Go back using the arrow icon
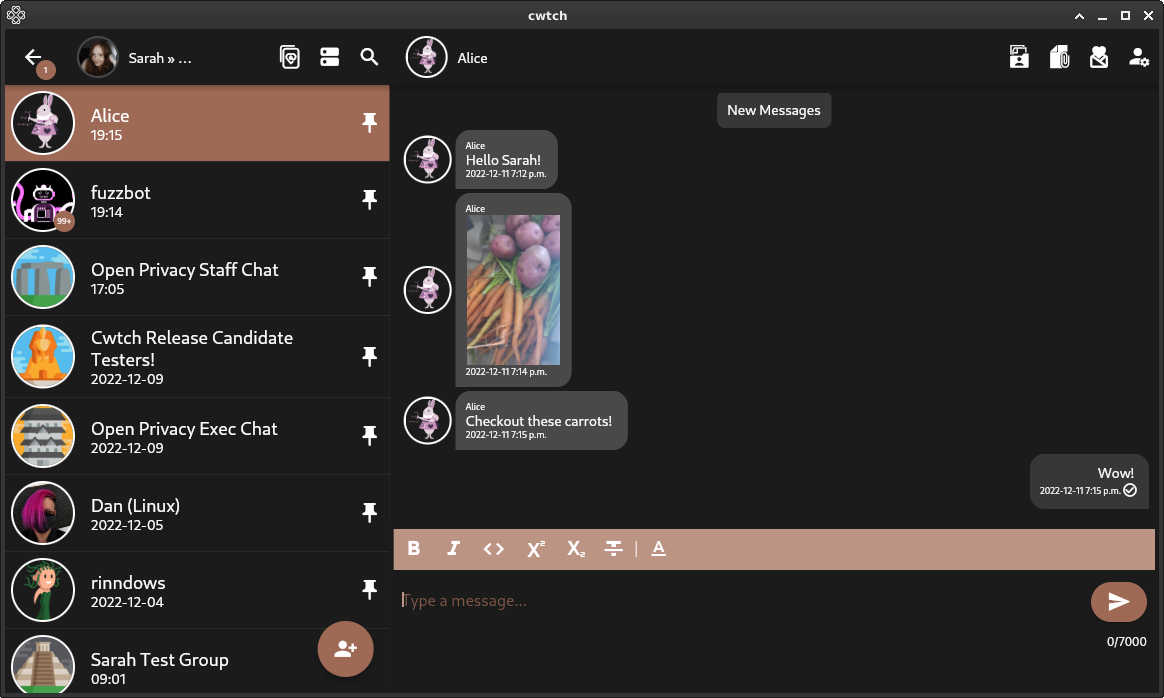 coord(33,57)
